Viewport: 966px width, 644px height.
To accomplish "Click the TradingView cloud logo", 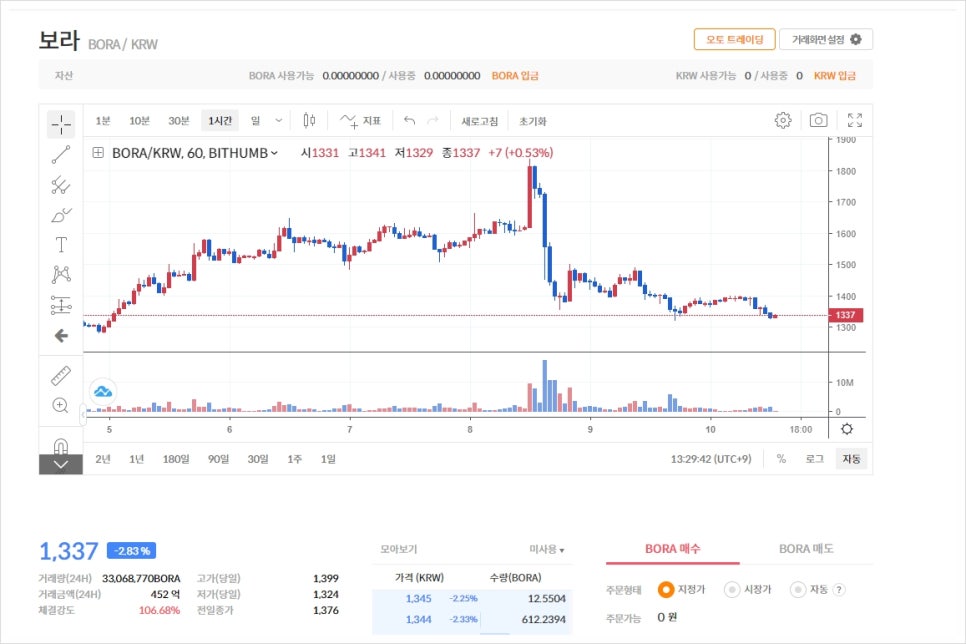I will point(103,391).
